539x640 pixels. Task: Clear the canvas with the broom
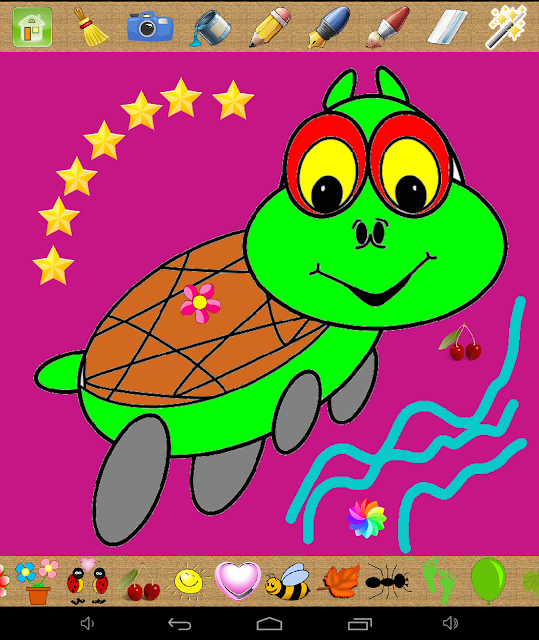[91, 27]
